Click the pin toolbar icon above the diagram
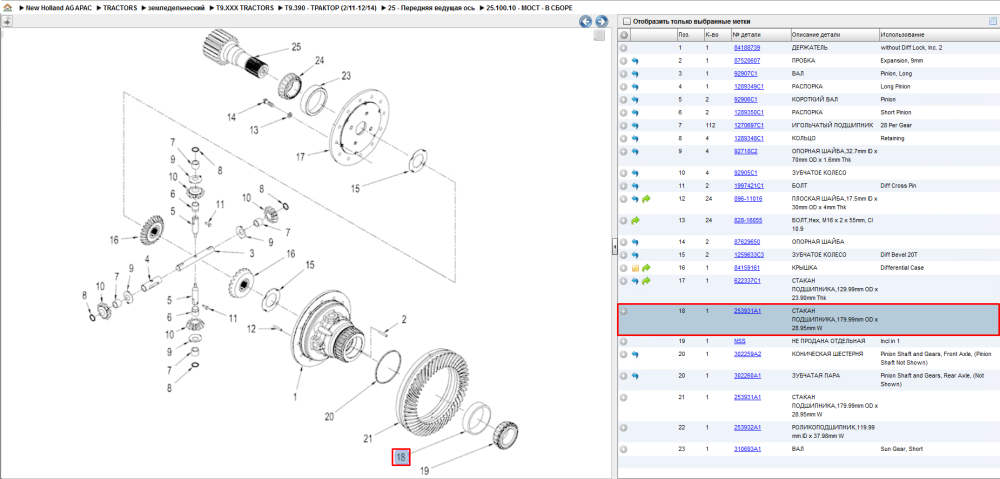The image size is (1000, 479). [7, 22]
